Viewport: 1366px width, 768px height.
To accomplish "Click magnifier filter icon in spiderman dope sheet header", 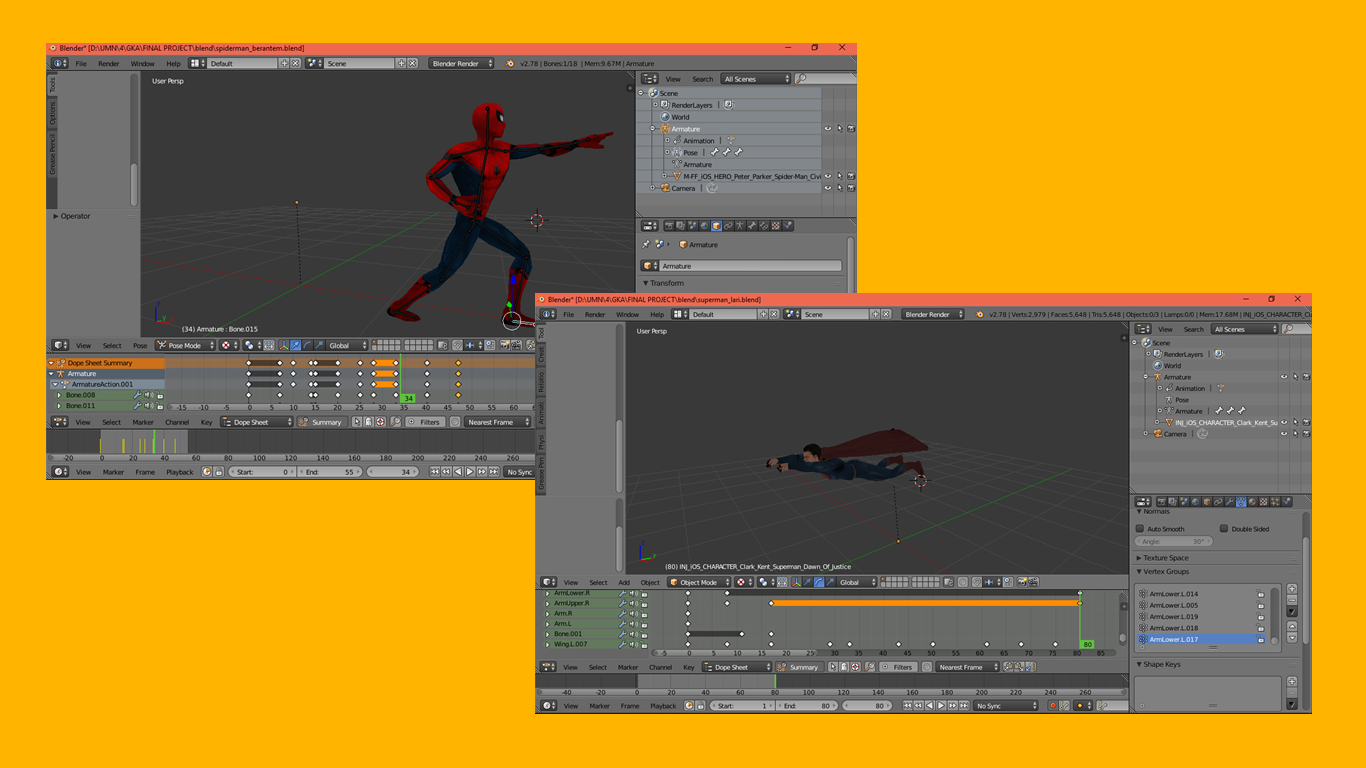I will (396, 422).
